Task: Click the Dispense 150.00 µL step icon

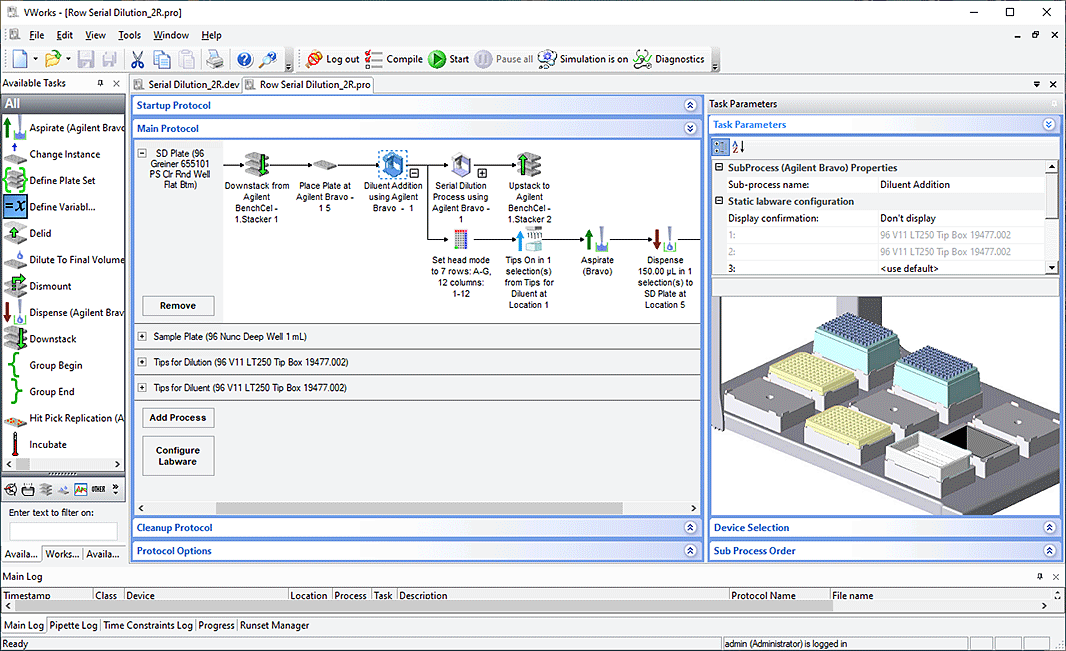Action: tap(664, 239)
